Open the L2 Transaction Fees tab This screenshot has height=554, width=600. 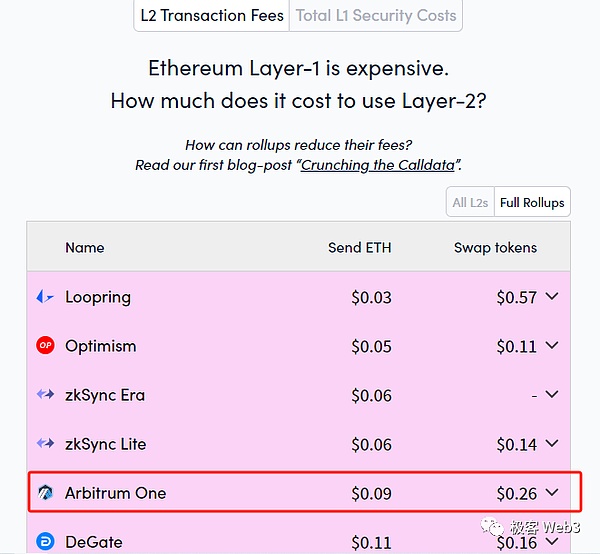click(x=211, y=15)
